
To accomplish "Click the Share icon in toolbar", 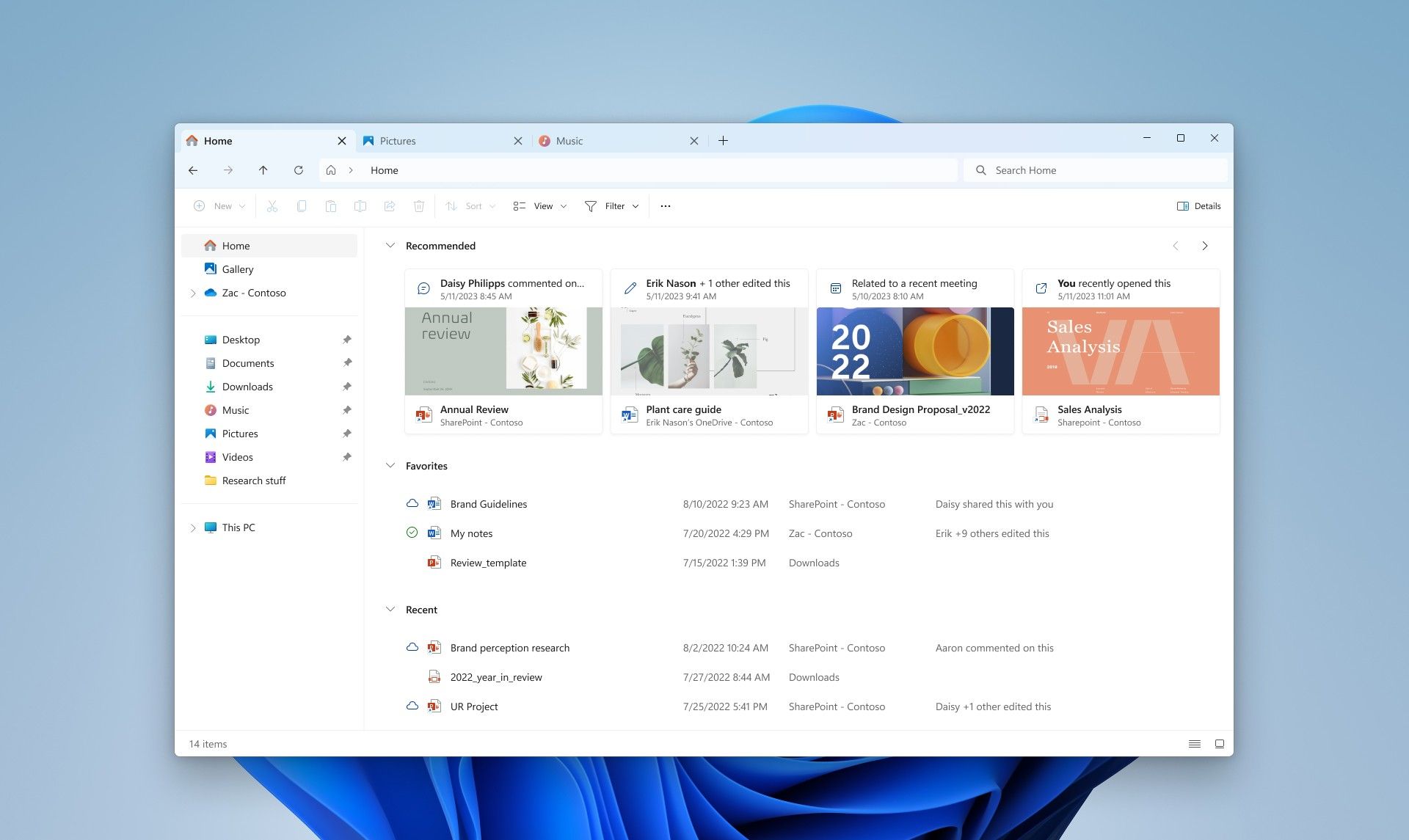I will click(389, 206).
